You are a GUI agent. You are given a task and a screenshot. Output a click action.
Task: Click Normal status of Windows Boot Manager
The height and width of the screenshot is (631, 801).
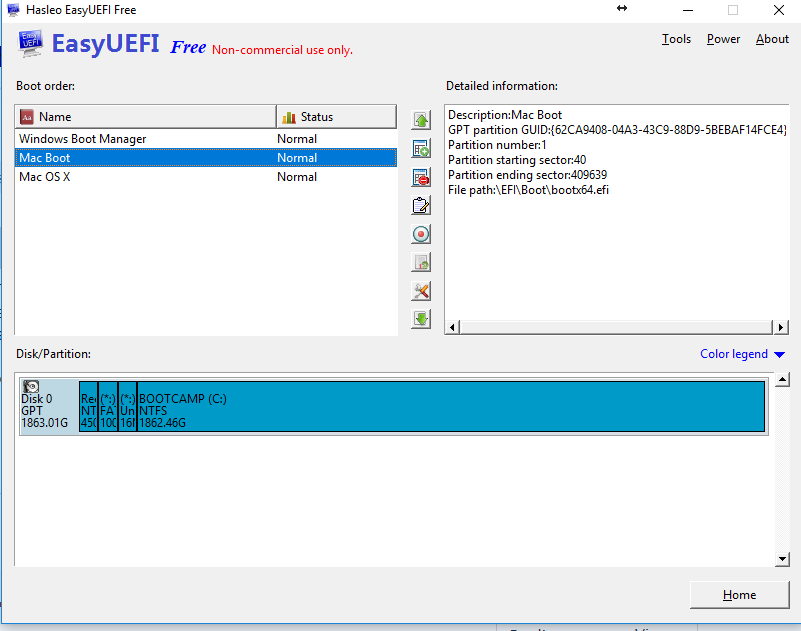[x=297, y=139]
